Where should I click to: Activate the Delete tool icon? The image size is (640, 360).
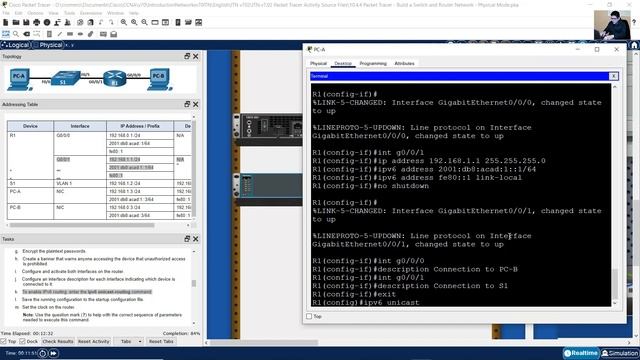pos(27,34)
